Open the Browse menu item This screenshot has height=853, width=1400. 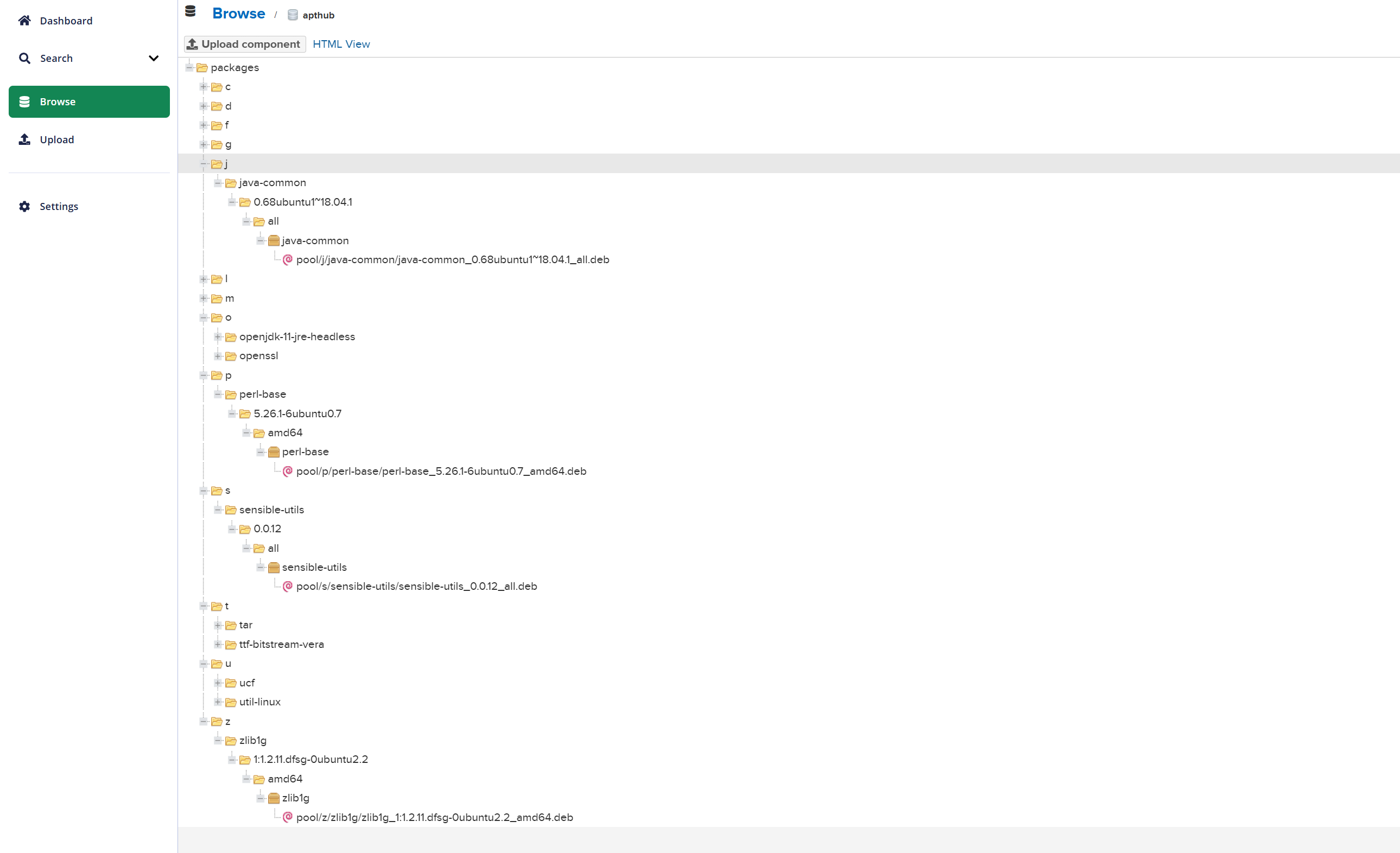pos(89,101)
